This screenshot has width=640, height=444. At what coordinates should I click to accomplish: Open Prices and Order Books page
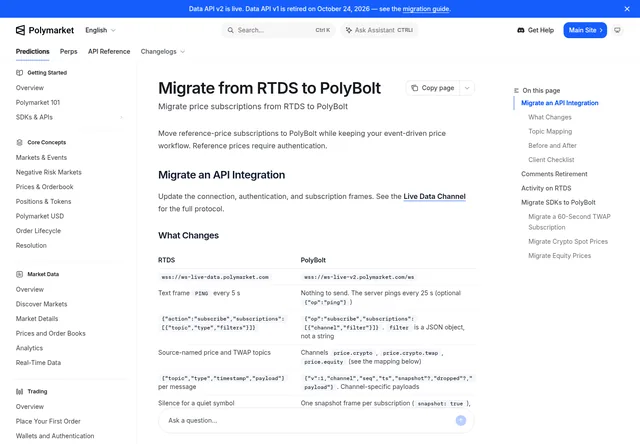coord(51,333)
